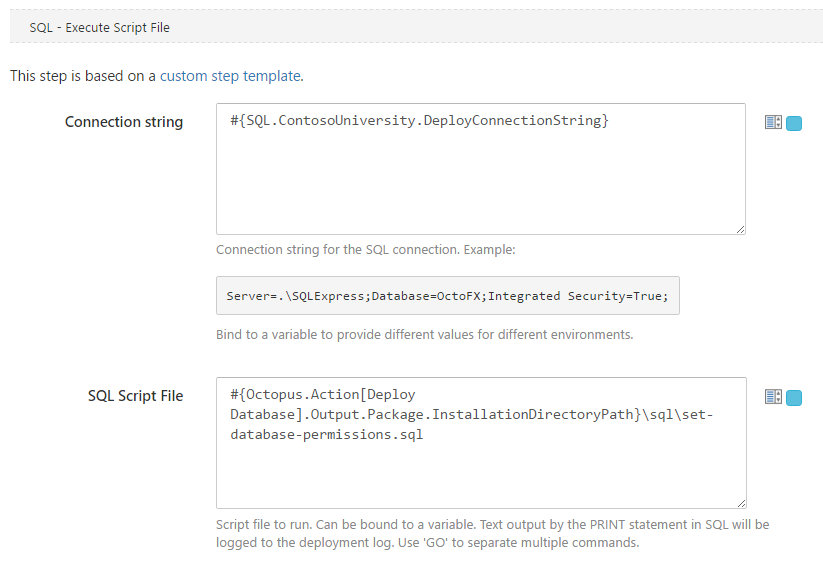
Task: Grab the Connection string box resize handle
Action: [740, 229]
